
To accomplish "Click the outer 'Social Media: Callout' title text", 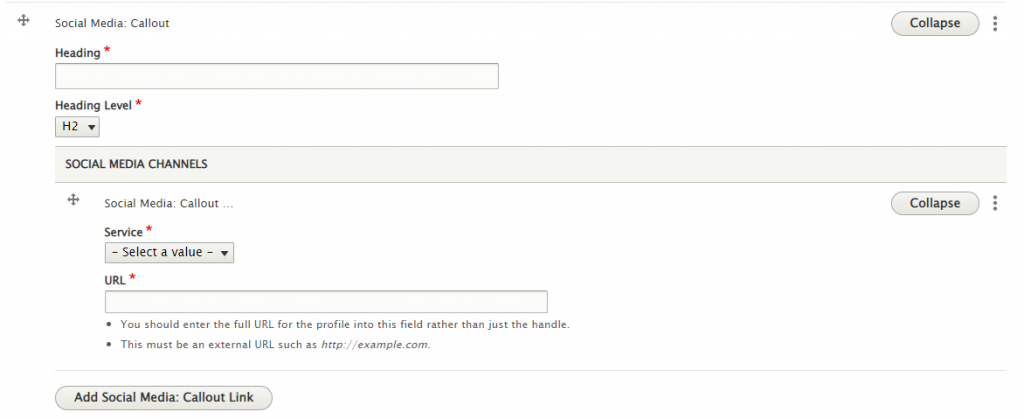I will click(112, 23).
